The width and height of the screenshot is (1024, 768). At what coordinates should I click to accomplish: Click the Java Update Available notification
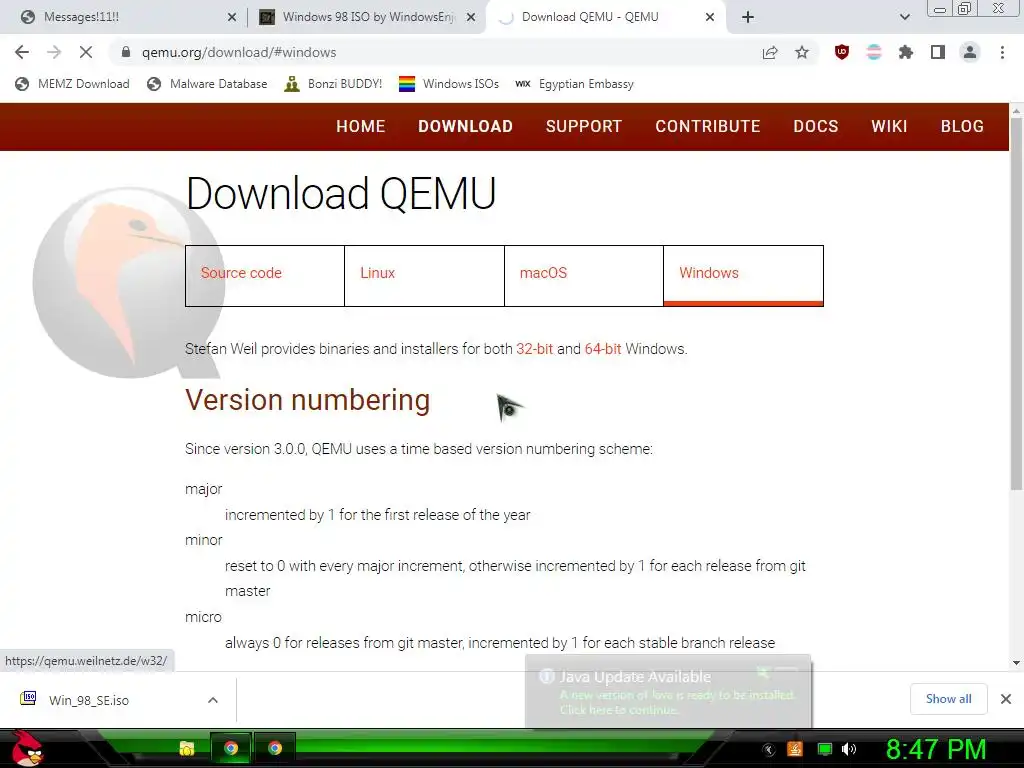pyautogui.click(x=668, y=691)
